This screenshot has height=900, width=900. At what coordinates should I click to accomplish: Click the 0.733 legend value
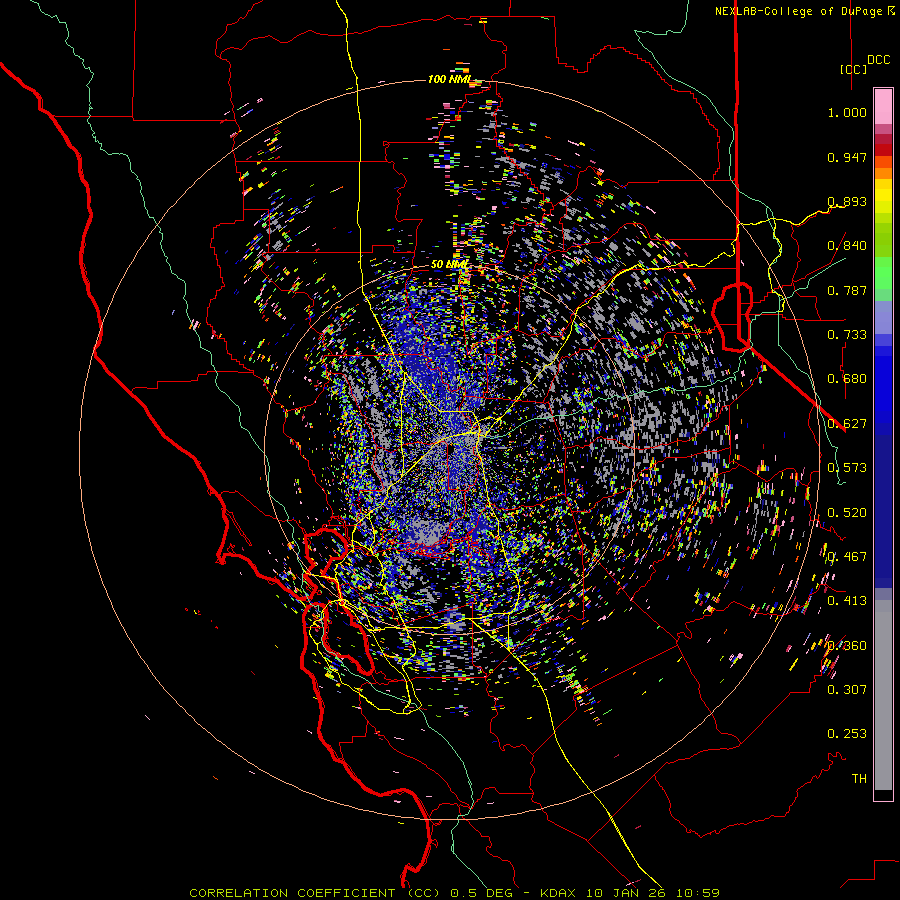[x=847, y=335]
